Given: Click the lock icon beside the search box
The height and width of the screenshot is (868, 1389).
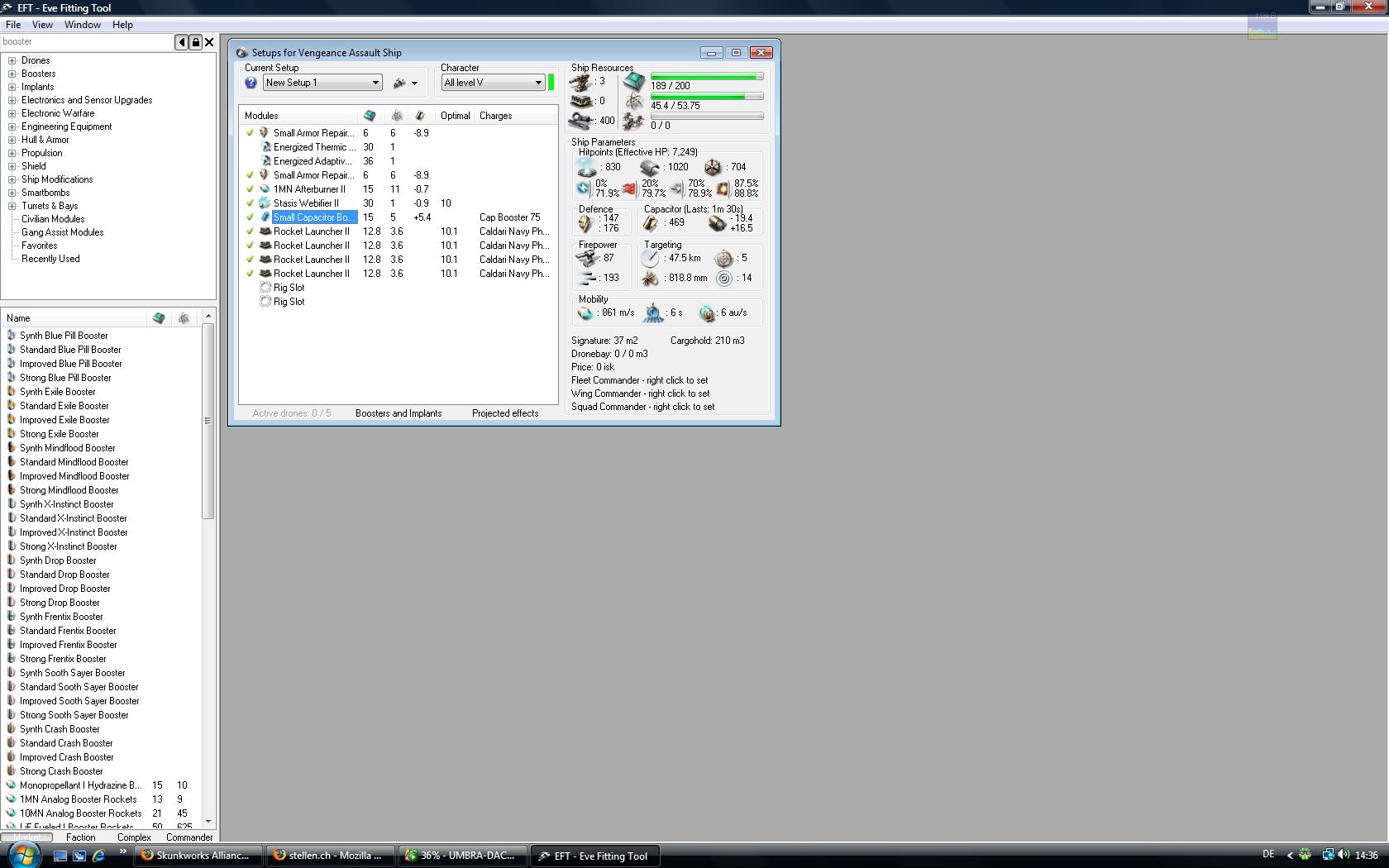Looking at the screenshot, I should [x=196, y=42].
